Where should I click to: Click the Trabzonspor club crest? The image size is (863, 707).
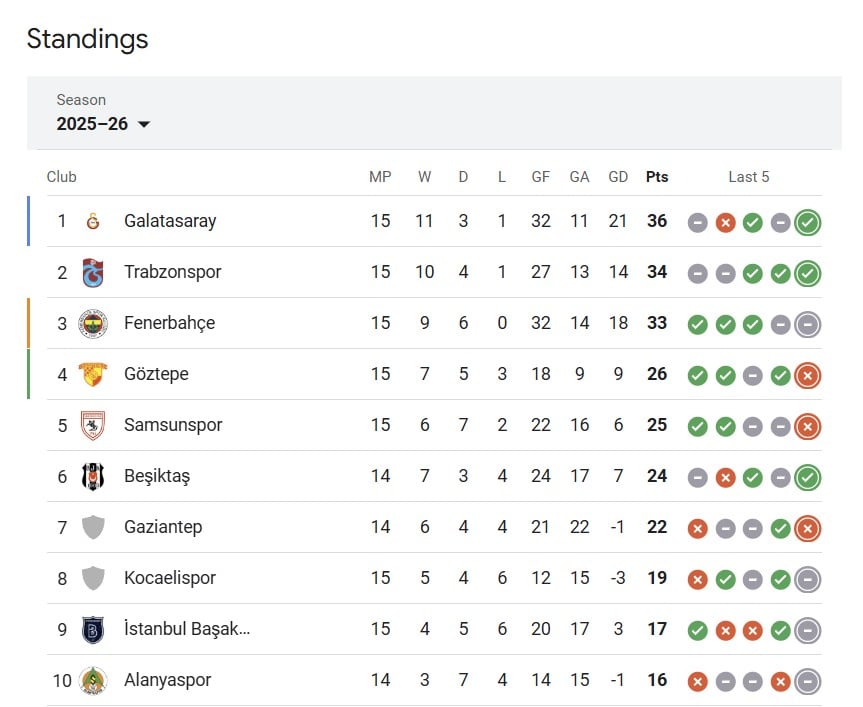[x=93, y=272]
